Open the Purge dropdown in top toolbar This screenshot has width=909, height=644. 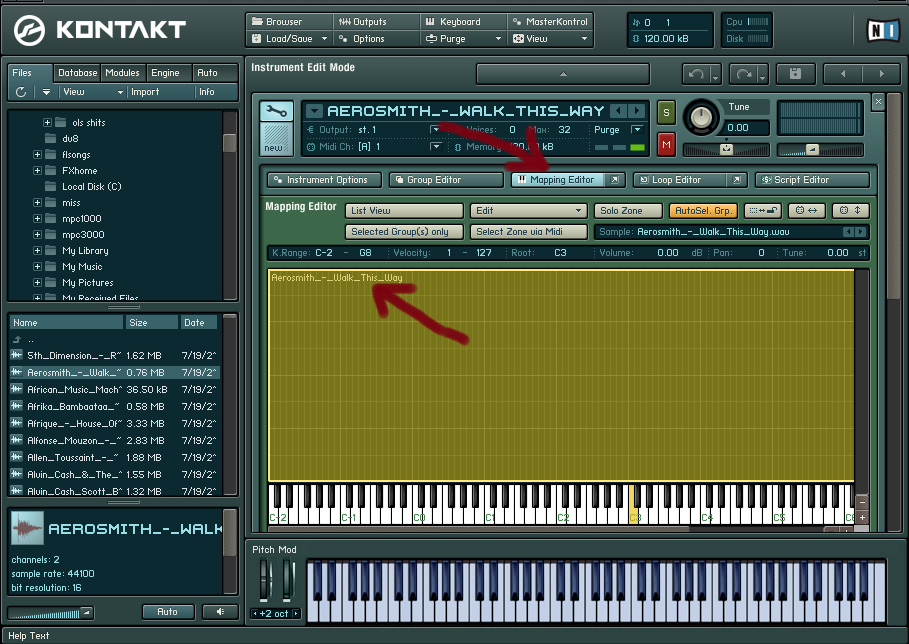(463, 39)
